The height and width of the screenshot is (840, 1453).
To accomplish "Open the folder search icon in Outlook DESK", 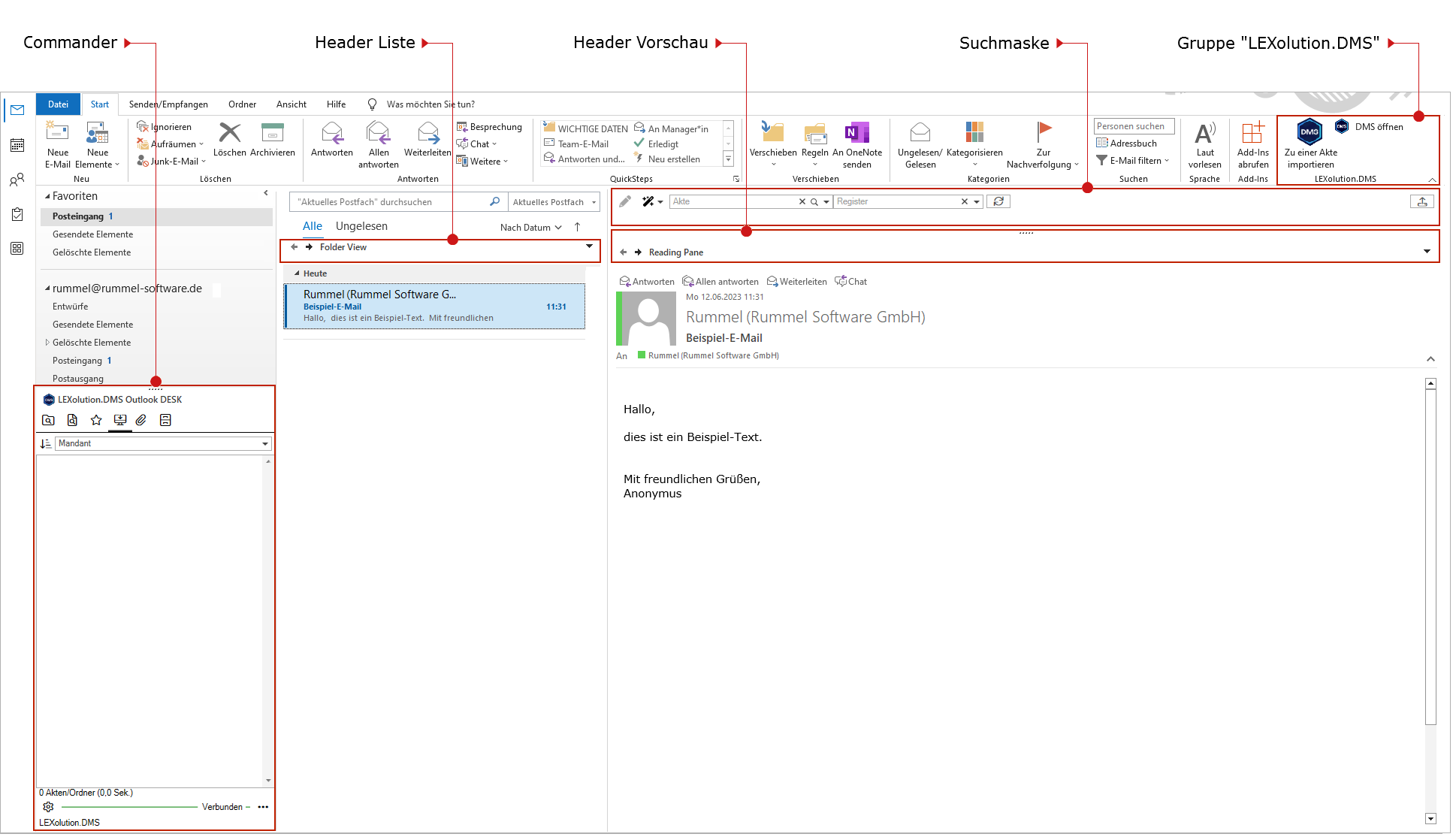I will point(48,420).
